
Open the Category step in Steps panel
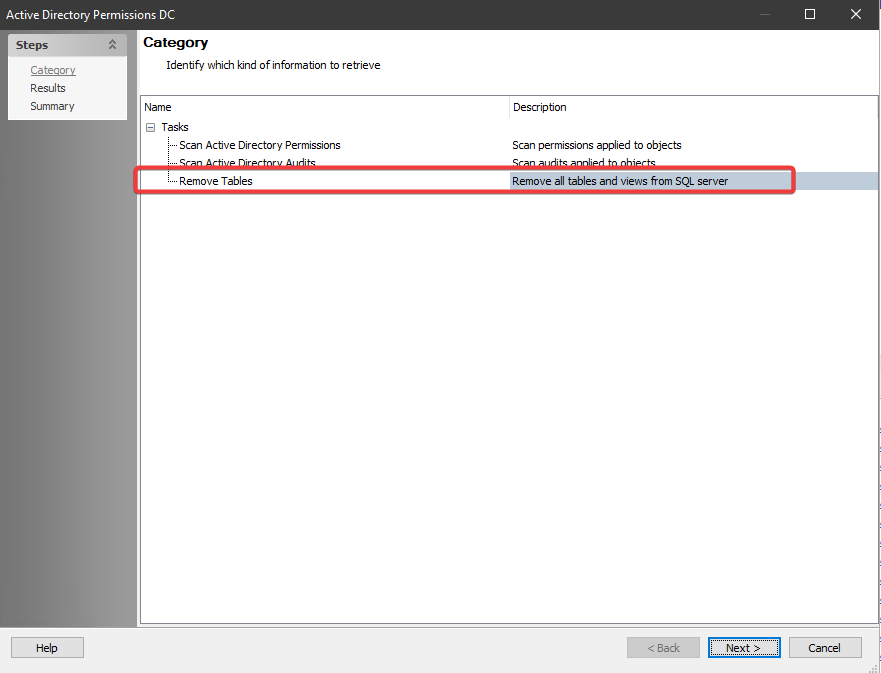[x=52, y=70]
